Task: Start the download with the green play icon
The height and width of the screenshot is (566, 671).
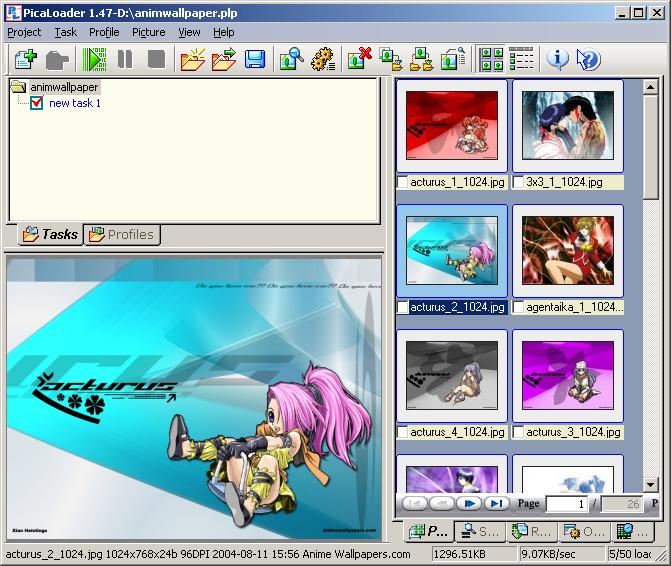Action: pyautogui.click(x=94, y=59)
